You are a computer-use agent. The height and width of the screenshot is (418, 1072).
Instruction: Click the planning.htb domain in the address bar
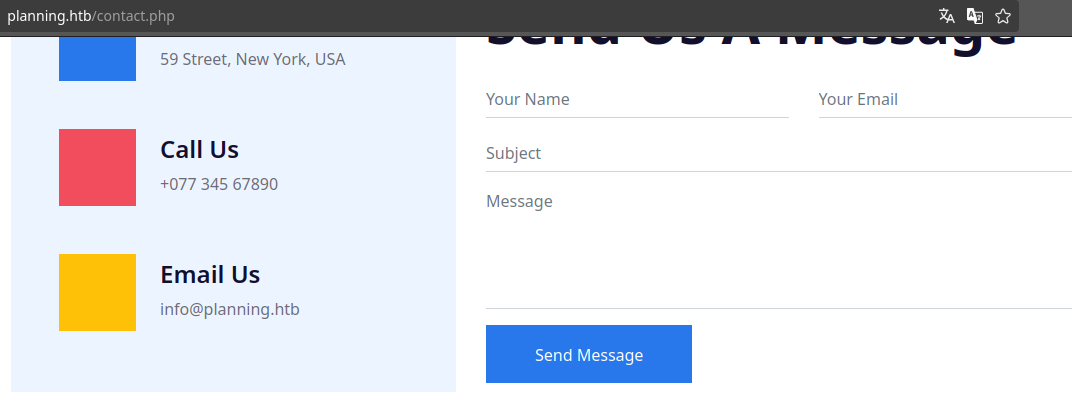(48, 17)
